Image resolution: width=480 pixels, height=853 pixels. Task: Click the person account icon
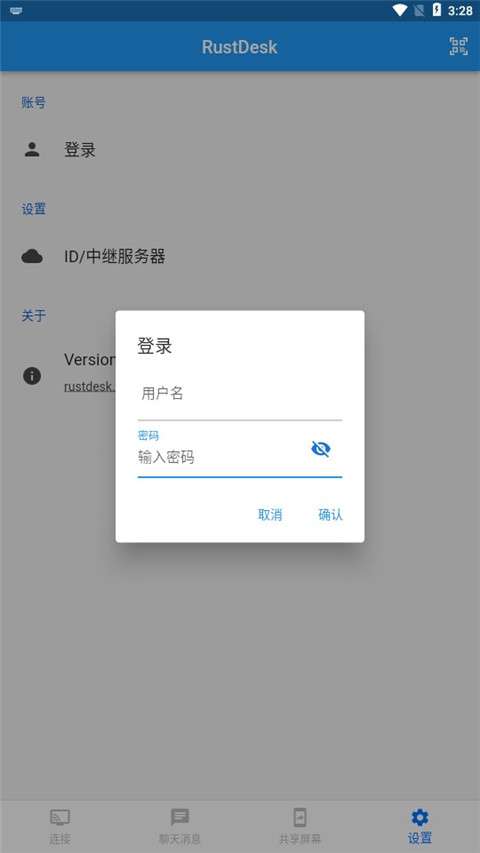(x=32, y=150)
